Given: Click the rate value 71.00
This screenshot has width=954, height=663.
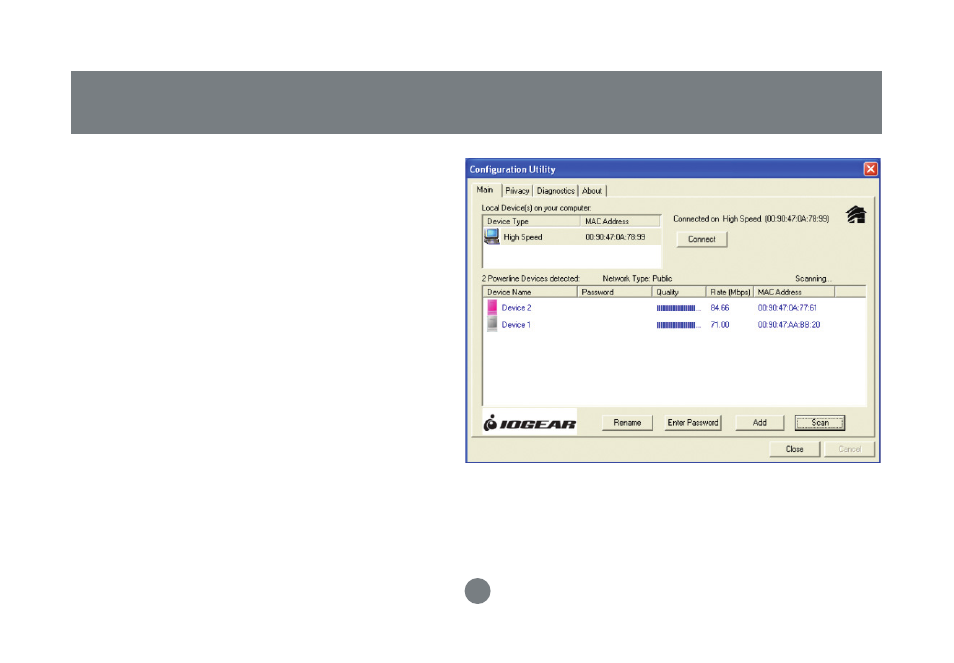Looking at the screenshot, I should pos(720,325).
